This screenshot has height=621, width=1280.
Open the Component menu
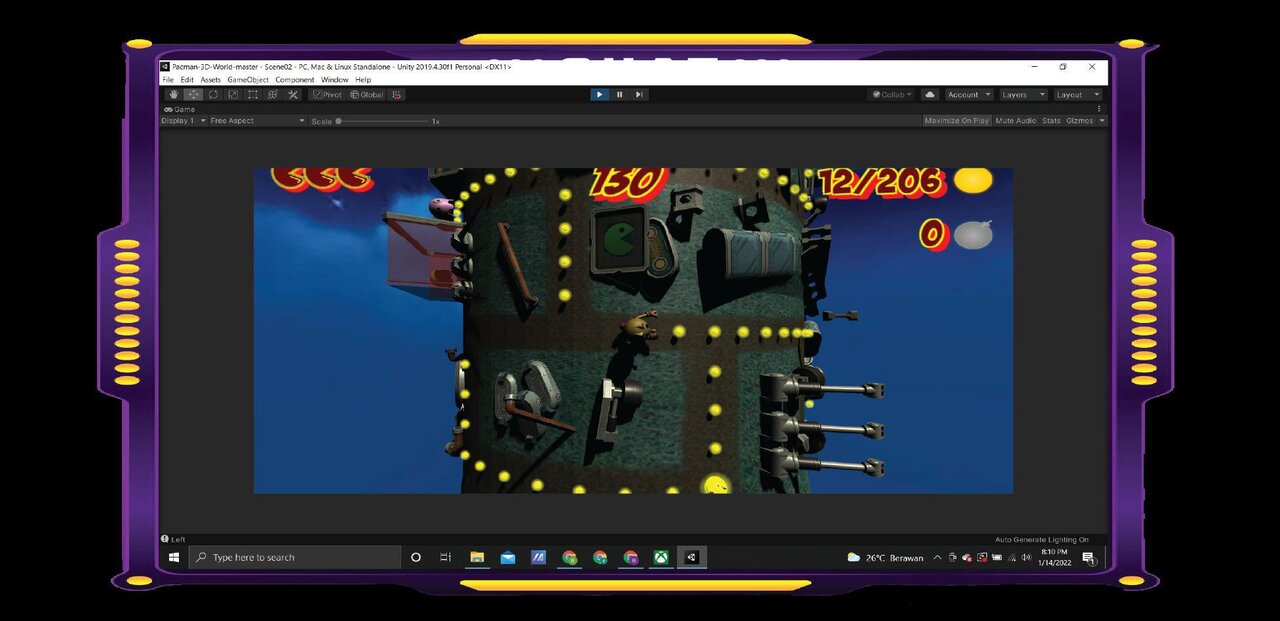tap(295, 80)
